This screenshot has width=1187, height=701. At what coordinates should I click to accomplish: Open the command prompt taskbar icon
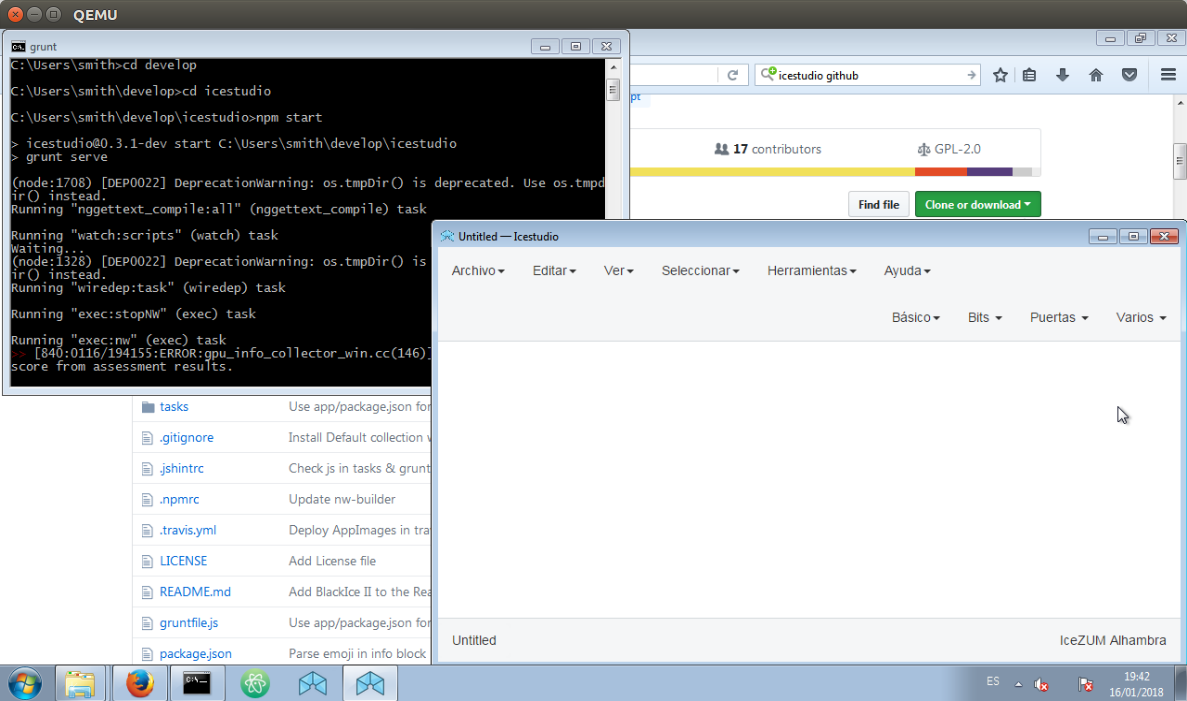[x=197, y=683]
